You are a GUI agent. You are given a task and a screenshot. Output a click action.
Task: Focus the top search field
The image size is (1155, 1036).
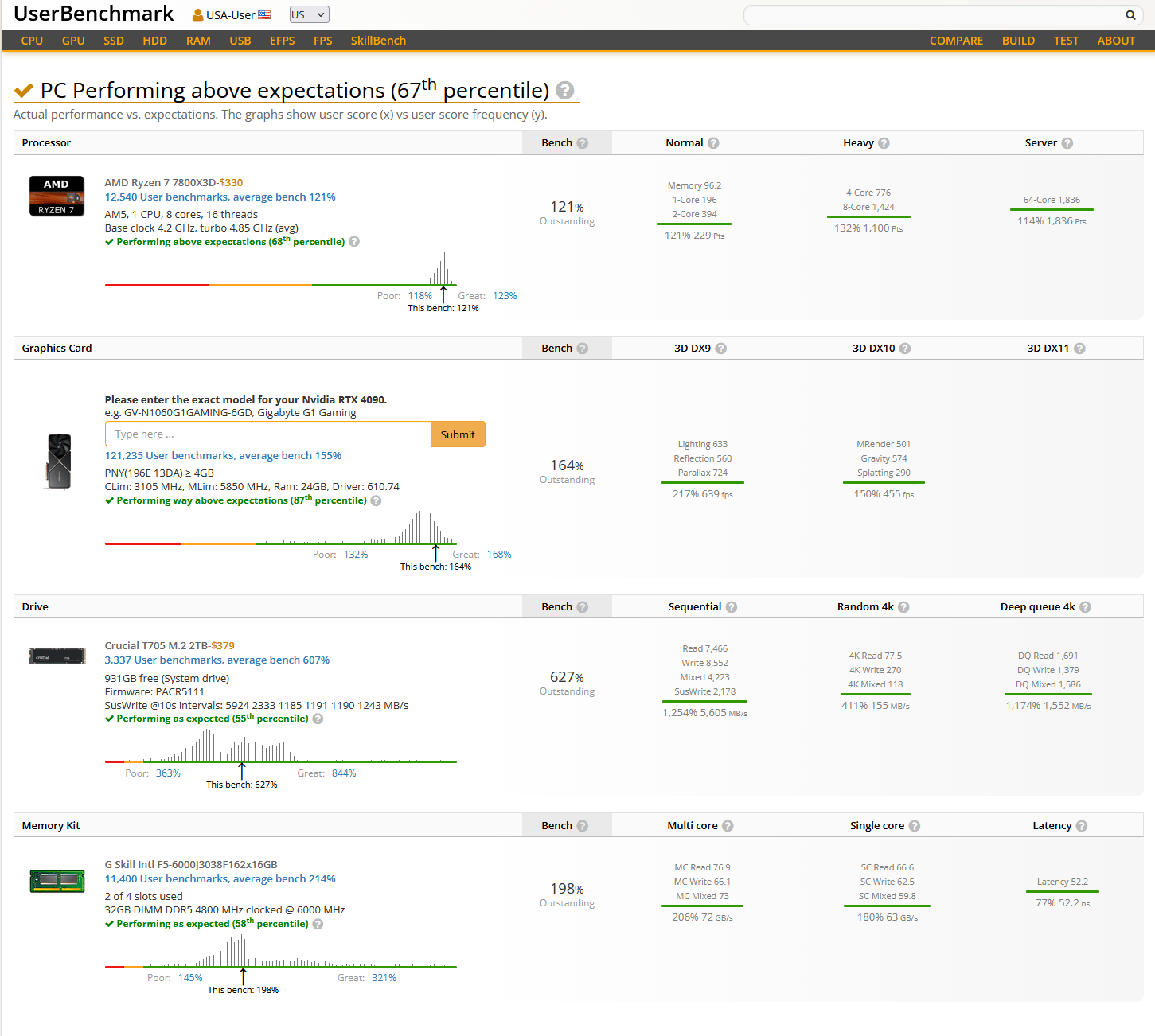[x=933, y=15]
